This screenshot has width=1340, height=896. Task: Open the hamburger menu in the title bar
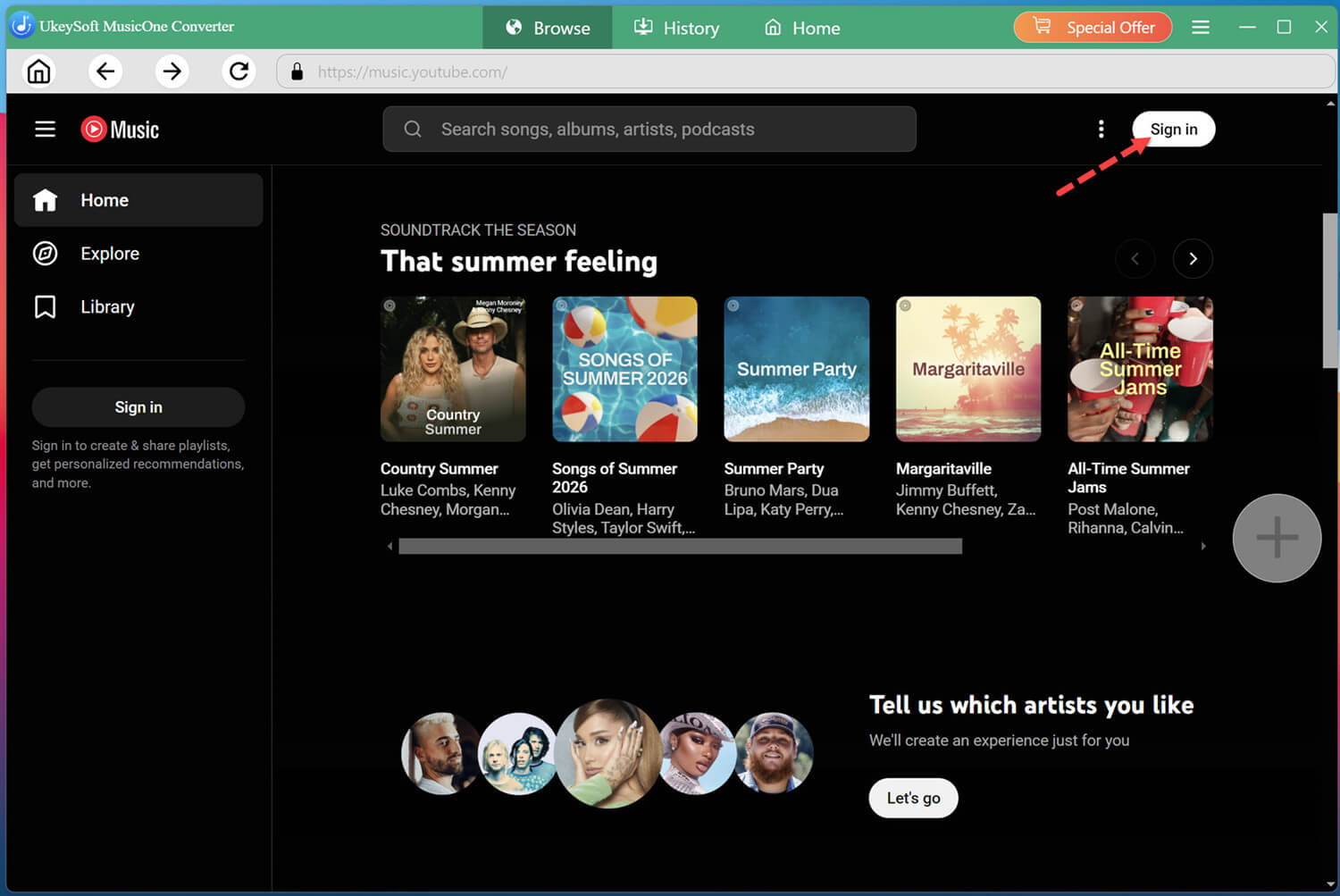point(1201,27)
